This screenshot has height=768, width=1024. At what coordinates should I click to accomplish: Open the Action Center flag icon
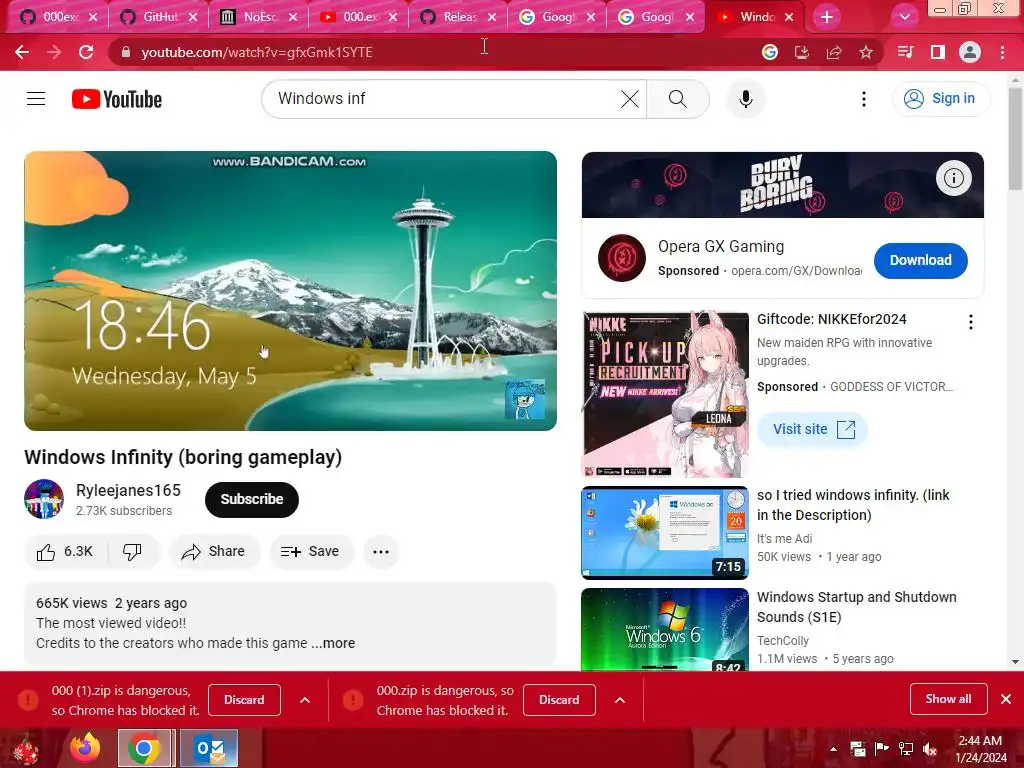[x=881, y=748]
